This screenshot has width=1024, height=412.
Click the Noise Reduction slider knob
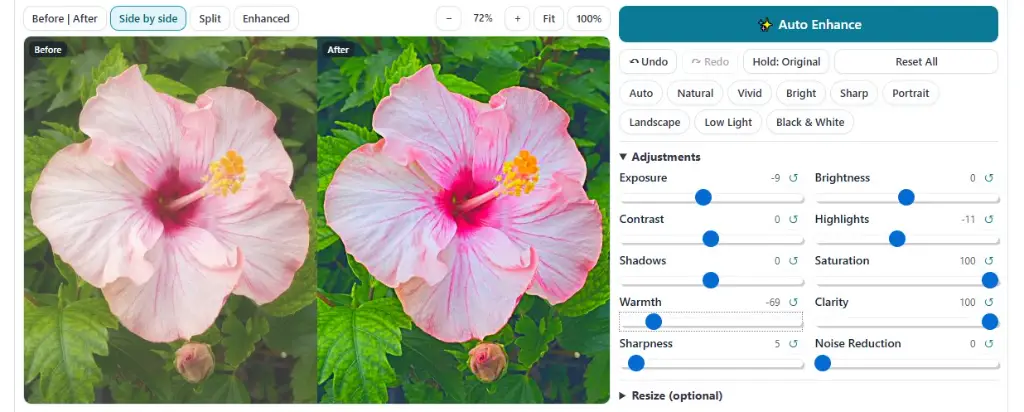pyautogui.click(x=823, y=363)
